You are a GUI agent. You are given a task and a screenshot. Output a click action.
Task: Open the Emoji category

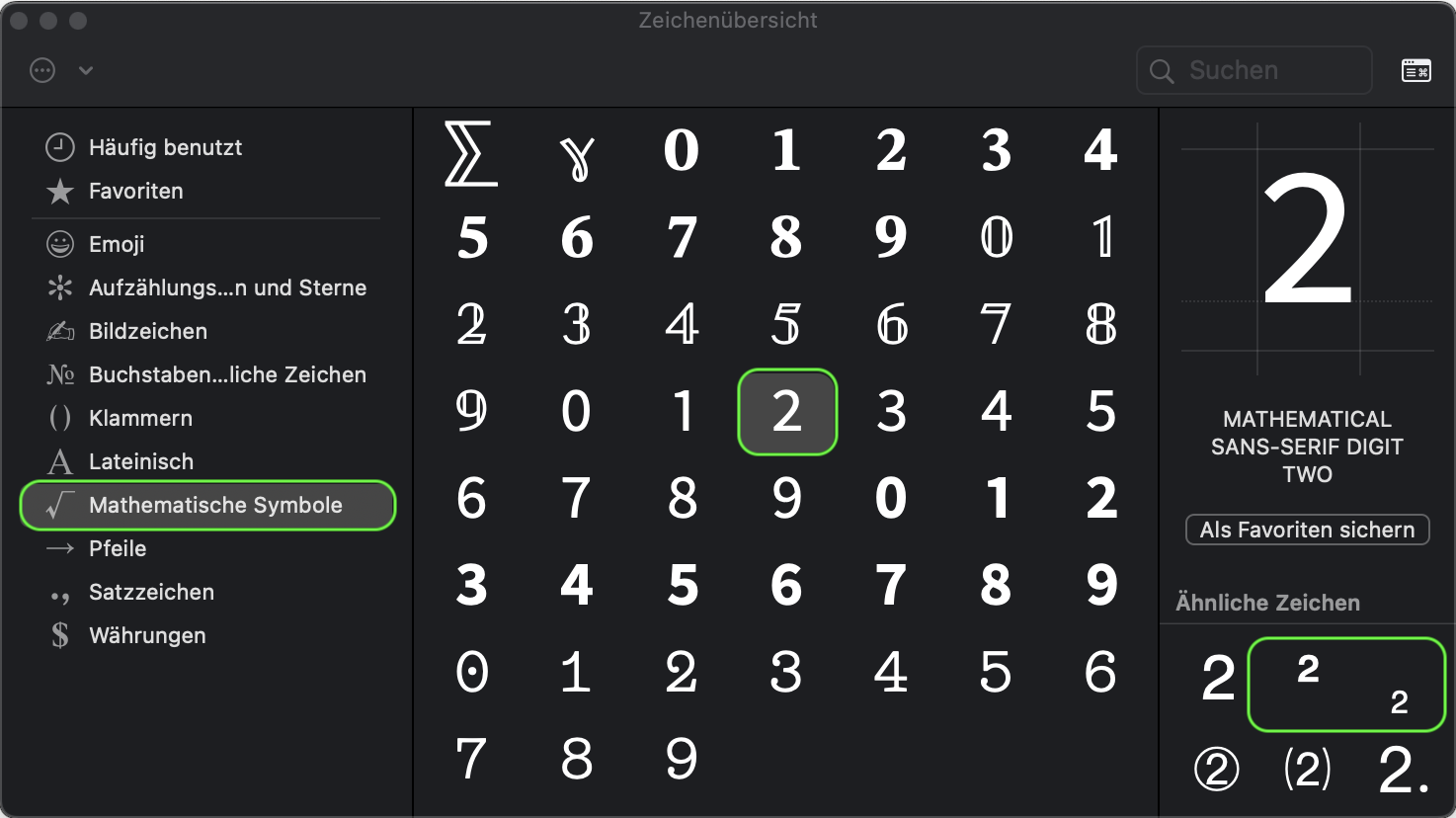(x=117, y=244)
